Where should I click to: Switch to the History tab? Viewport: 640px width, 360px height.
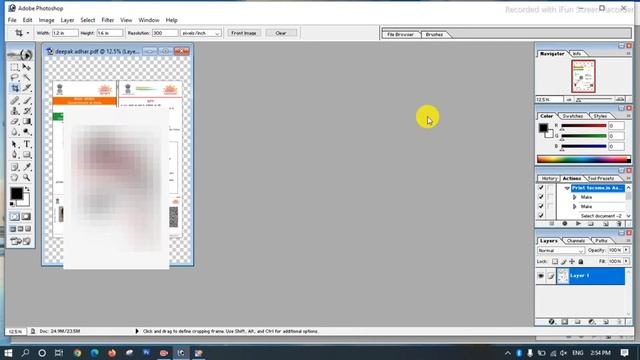(549, 178)
